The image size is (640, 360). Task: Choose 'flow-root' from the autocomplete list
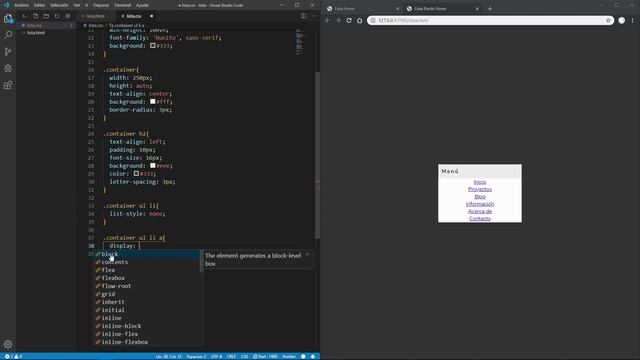(147, 286)
